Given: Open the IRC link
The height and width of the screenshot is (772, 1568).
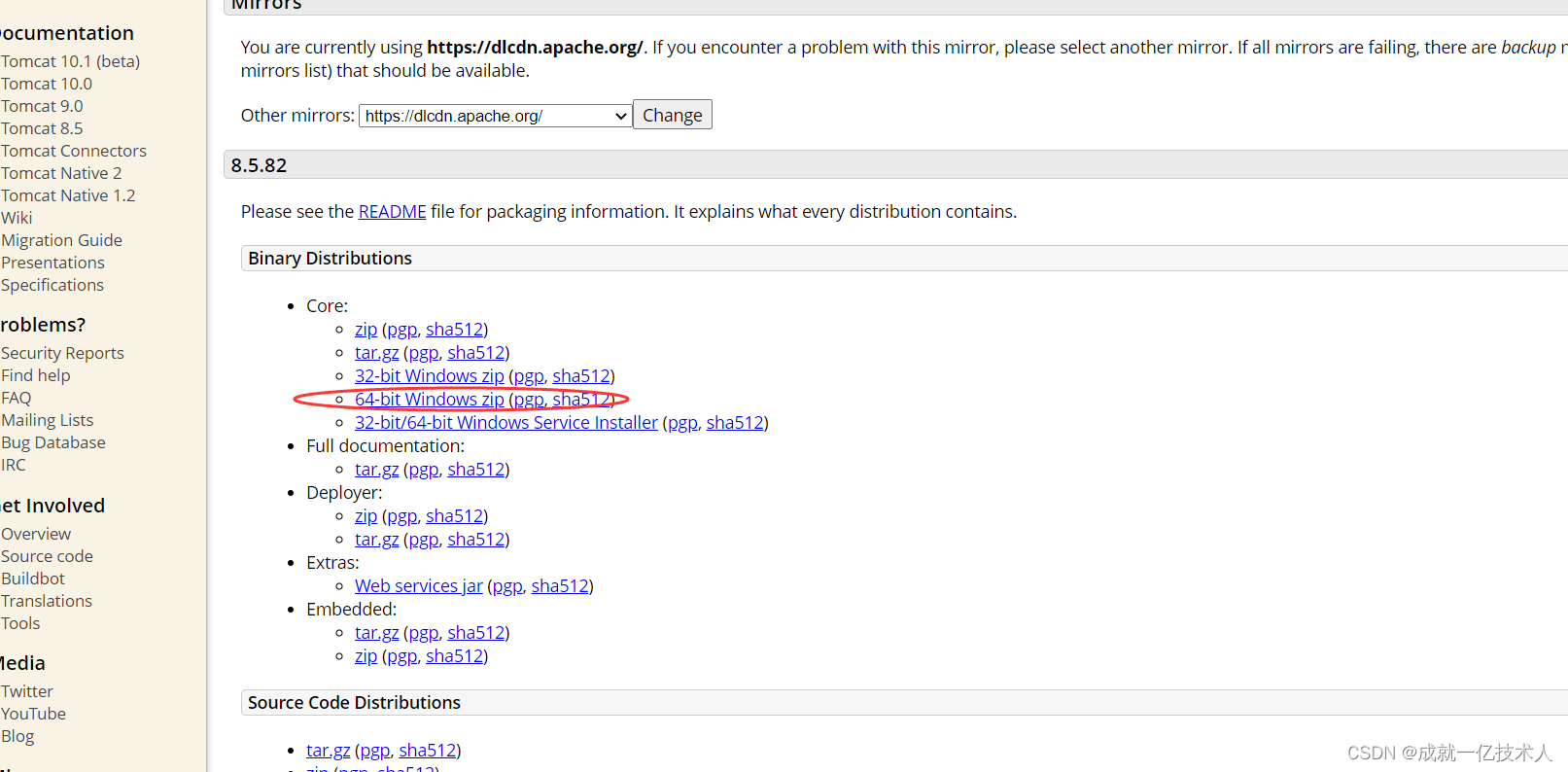Looking at the screenshot, I should (x=14, y=465).
